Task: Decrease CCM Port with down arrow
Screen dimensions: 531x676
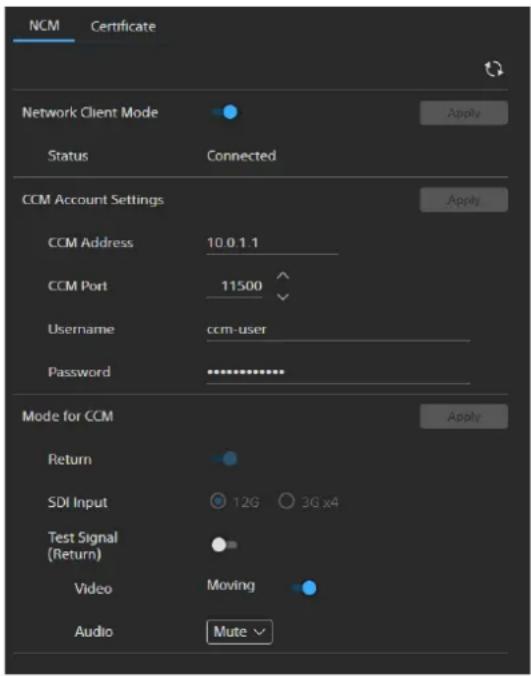Action: click(283, 297)
